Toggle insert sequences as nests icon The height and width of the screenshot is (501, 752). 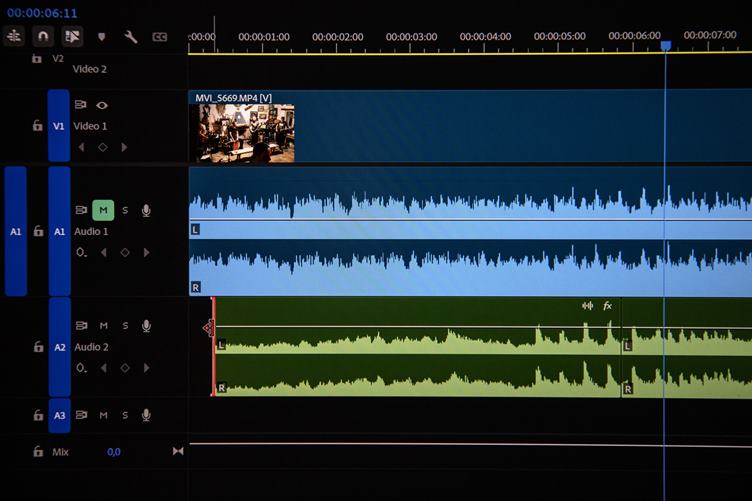[14, 36]
